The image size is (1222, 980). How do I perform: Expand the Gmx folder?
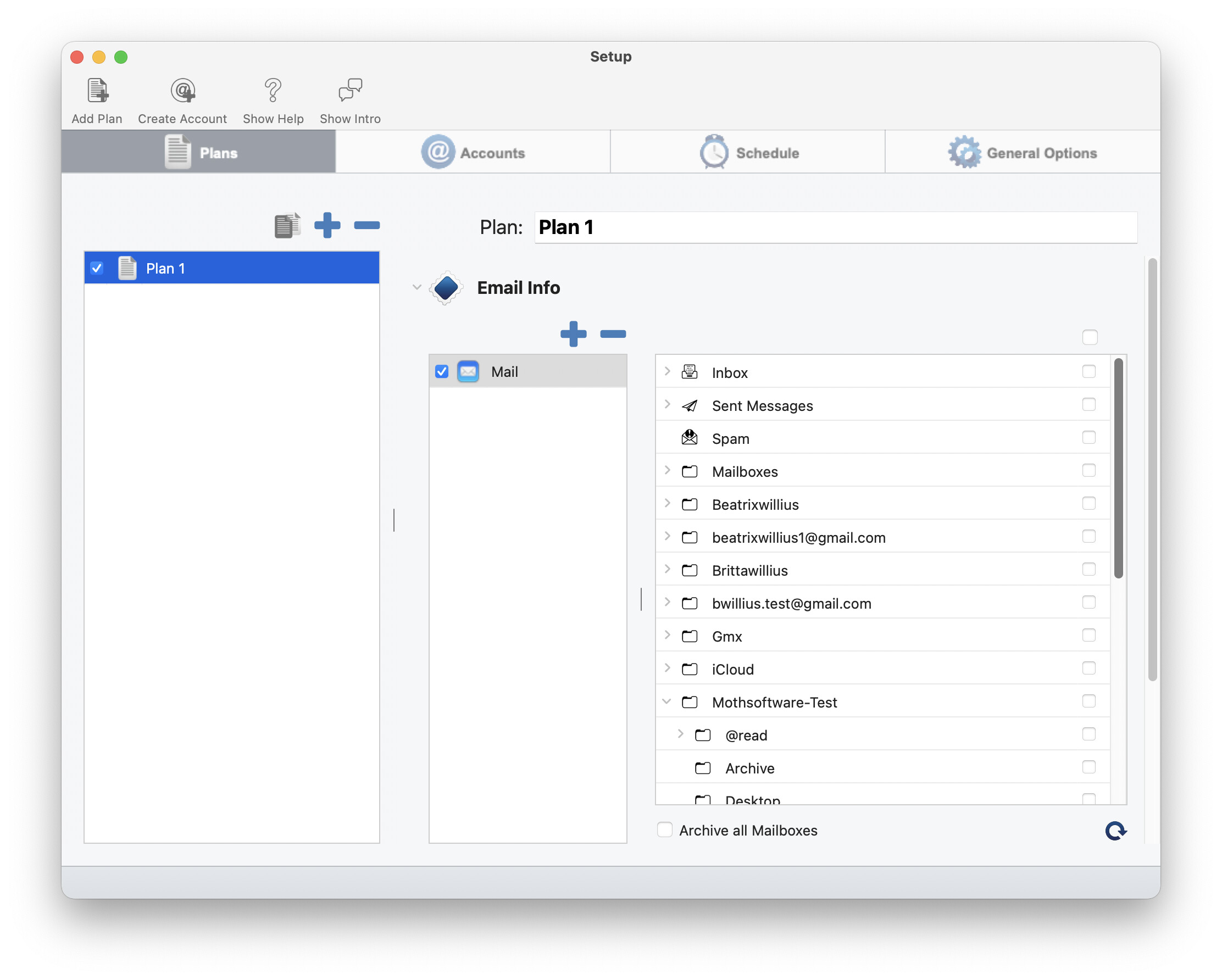[667, 636]
